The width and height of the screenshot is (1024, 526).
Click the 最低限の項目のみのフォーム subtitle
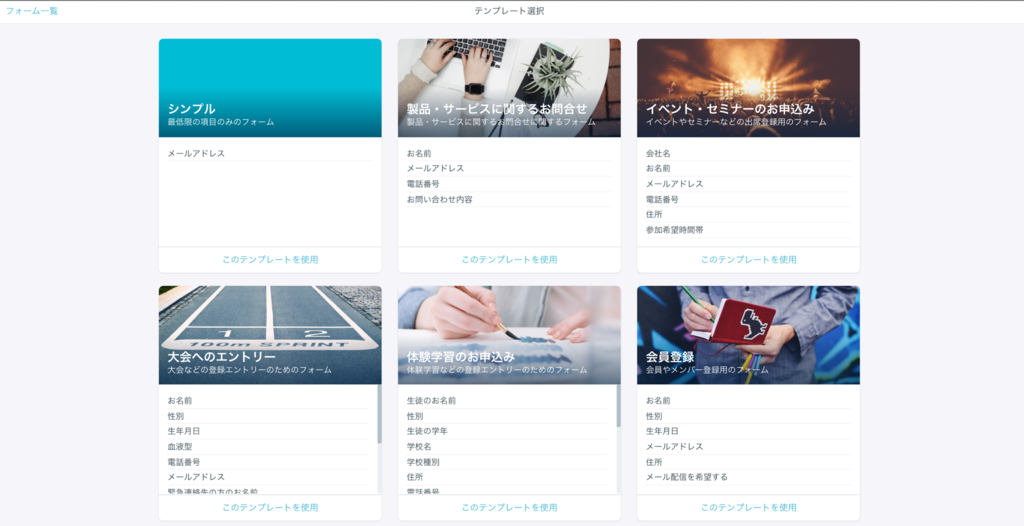click(221, 122)
